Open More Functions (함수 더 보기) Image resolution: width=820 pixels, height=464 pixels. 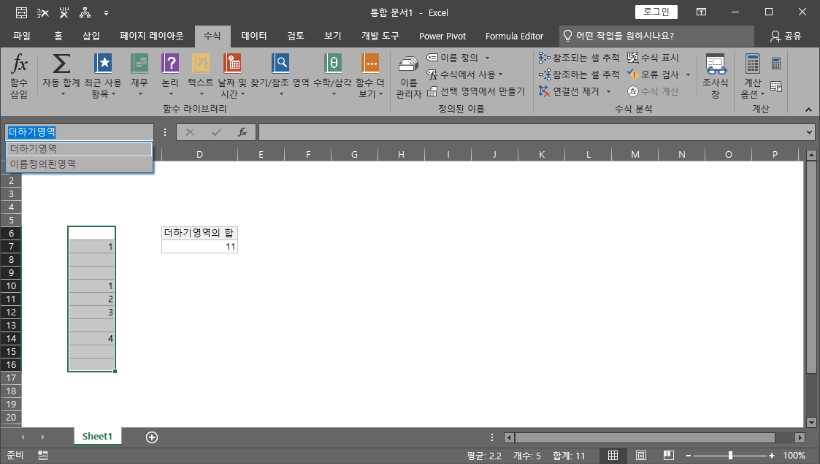370,76
